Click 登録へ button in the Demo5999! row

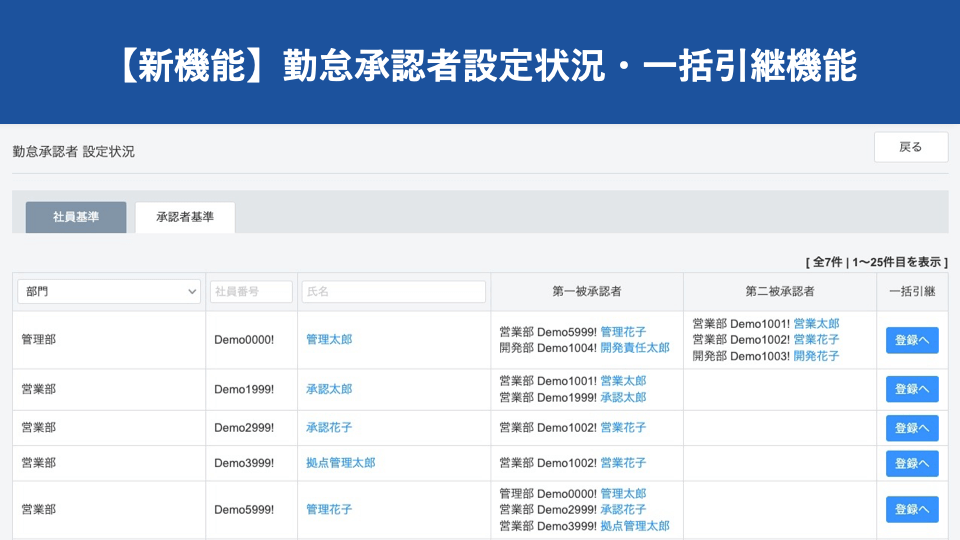(912, 509)
